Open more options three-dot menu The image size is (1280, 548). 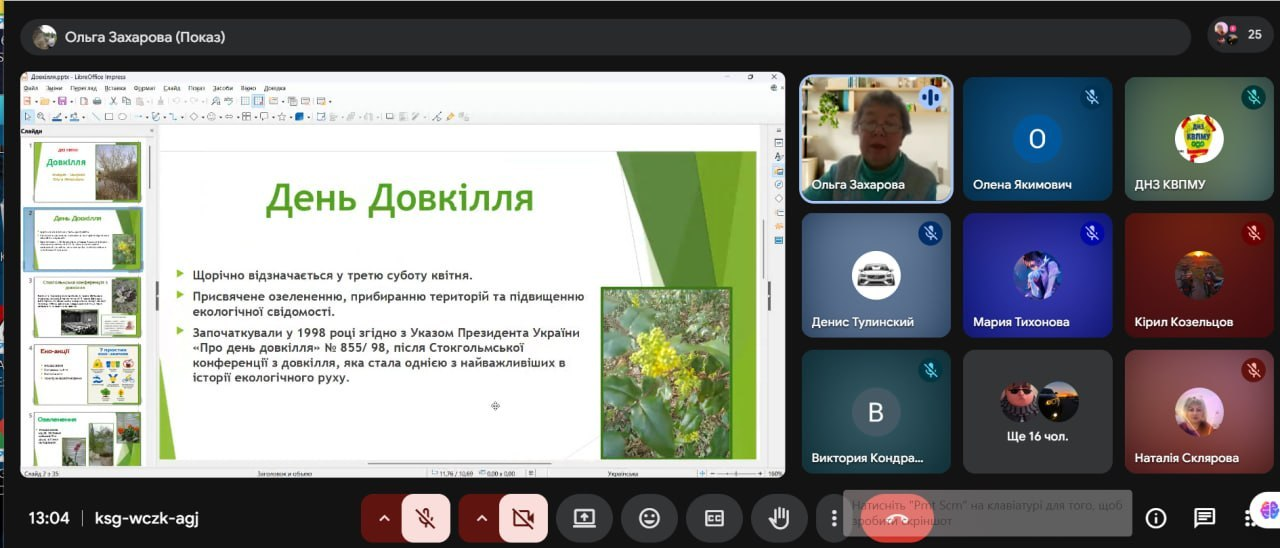point(833,518)
